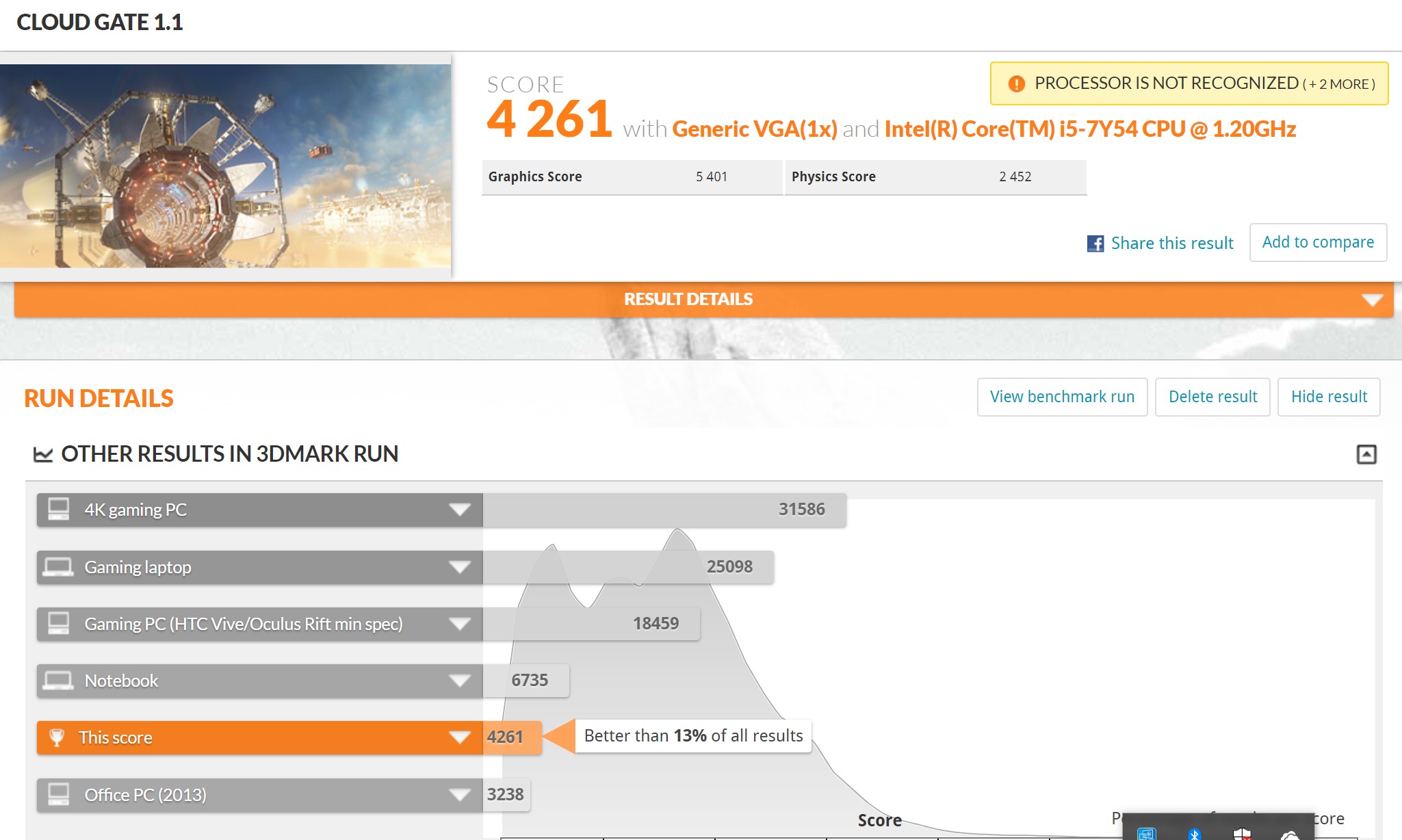Viewport: 1402px width, 840px height.
Task: Click the 18459 score bar value
Action: pyautogui.click(x=655, y=624)
